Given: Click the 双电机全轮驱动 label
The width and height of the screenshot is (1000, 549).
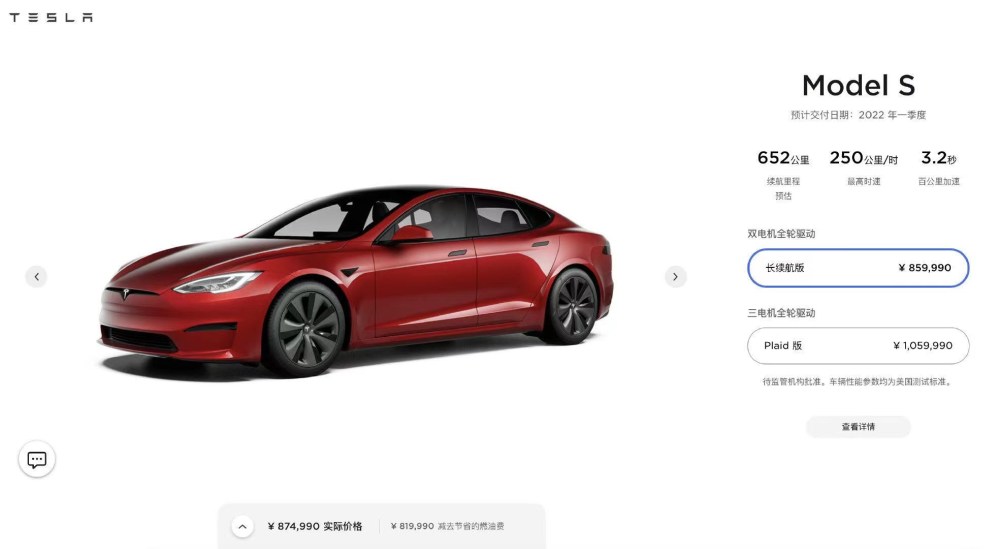Looking at the screenshot, I should coord(781,234).
